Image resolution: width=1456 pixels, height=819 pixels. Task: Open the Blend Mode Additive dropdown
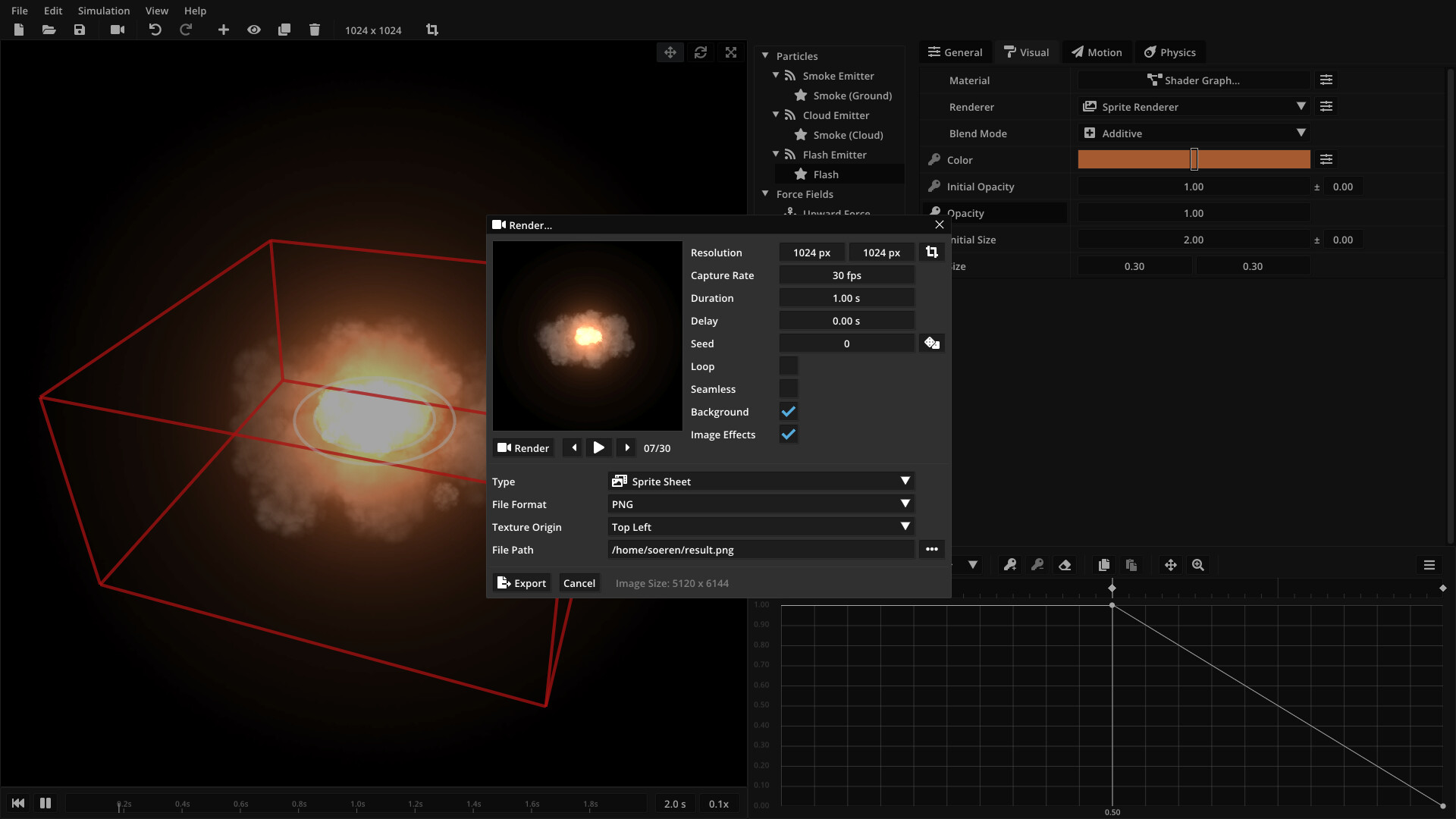pyautogui.click(x=1194, y=133)
